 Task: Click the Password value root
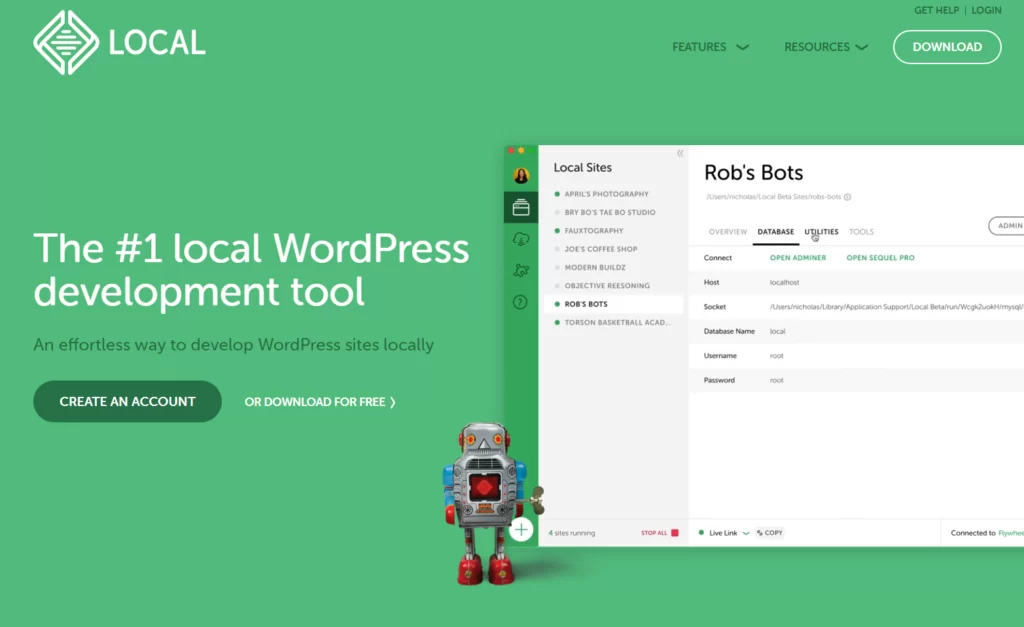[x=776, y=380]
